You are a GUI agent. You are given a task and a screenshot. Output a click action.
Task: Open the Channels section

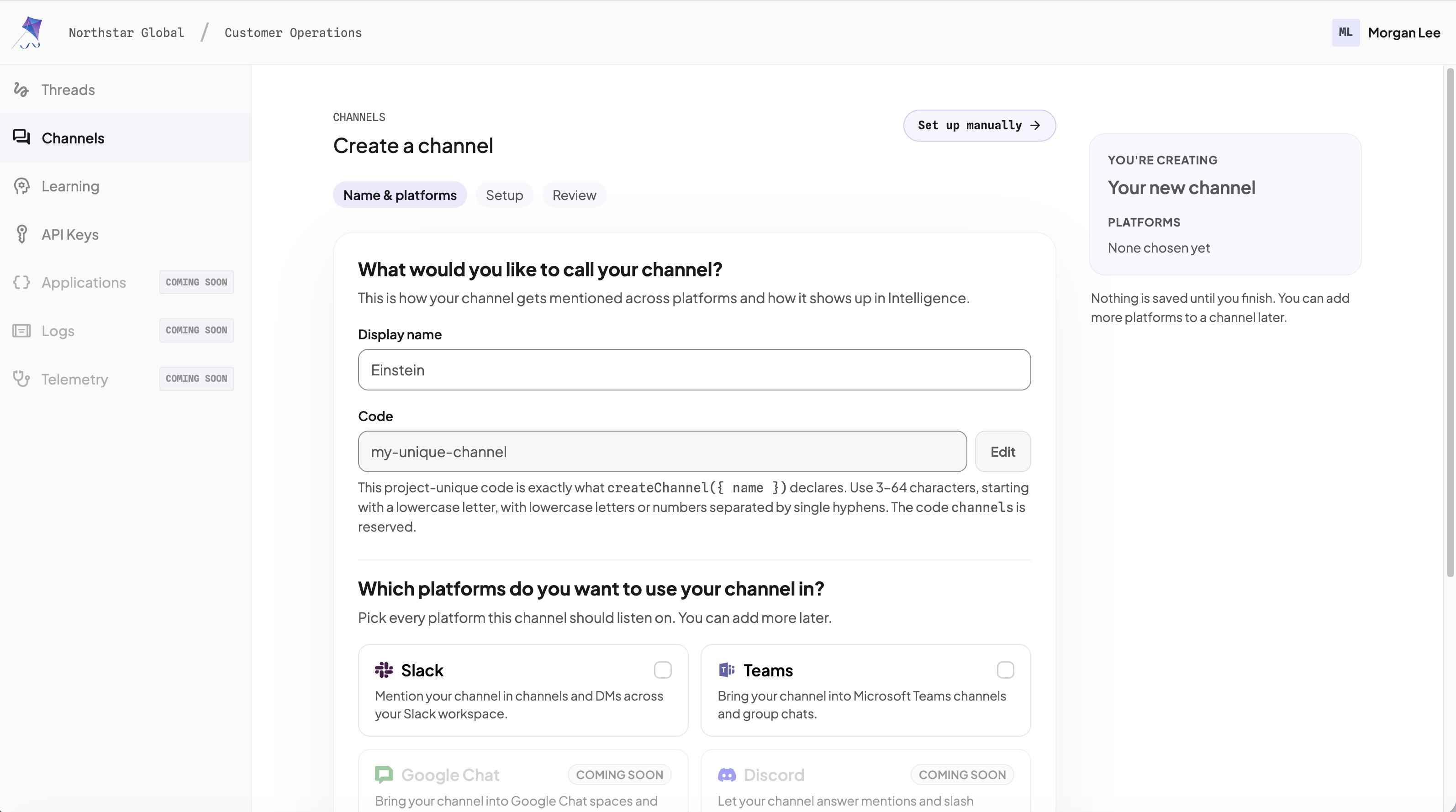(126, 138)
